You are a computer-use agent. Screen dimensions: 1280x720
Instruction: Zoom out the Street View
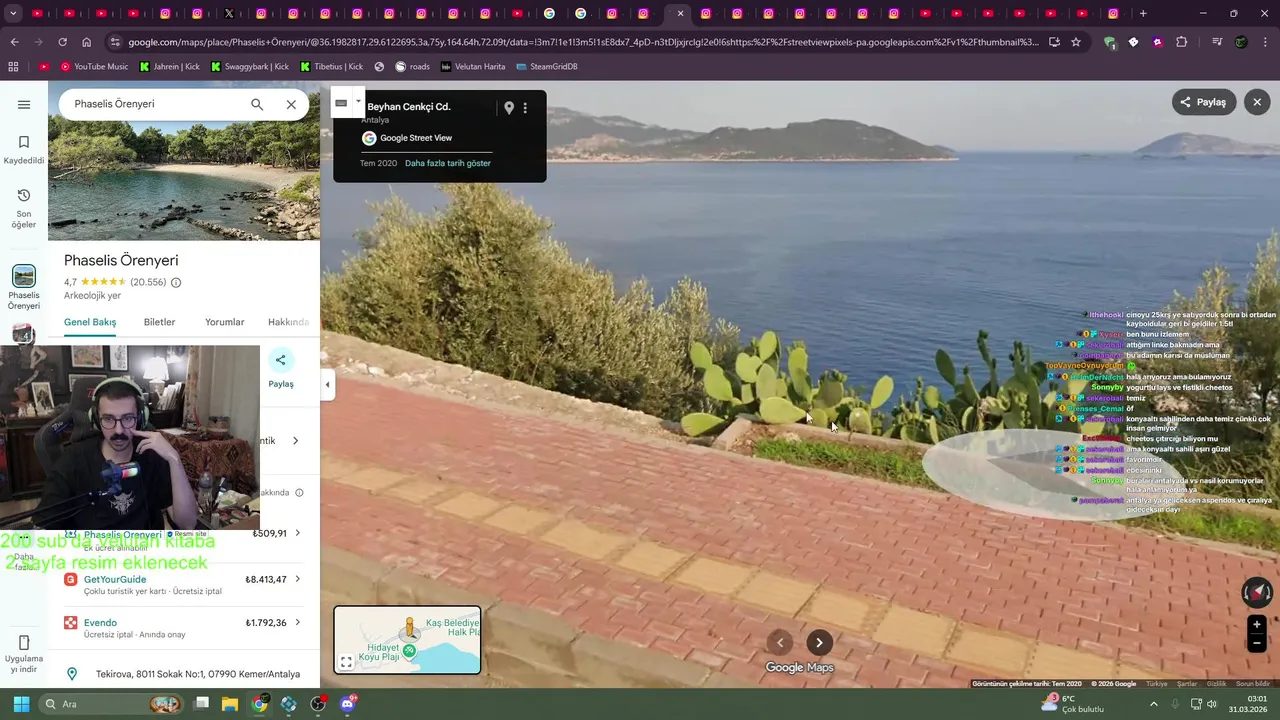click(x=1257, y=643)
